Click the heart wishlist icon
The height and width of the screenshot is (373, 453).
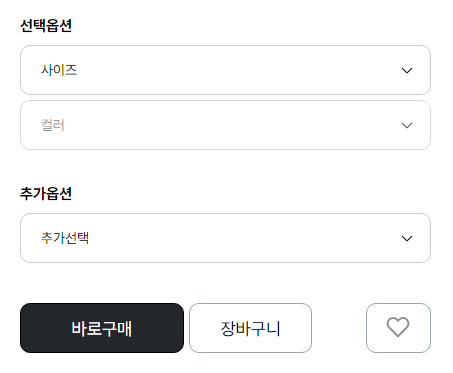click(398, 327)
